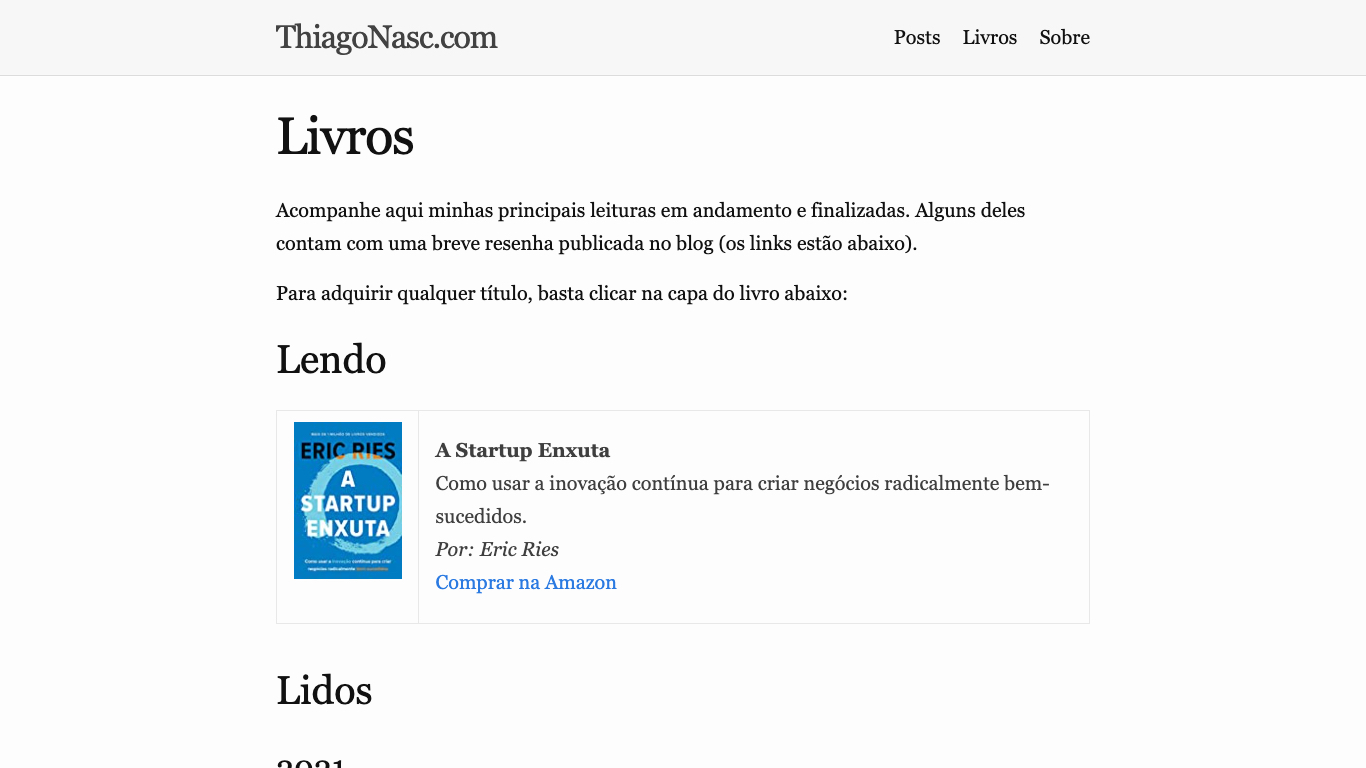
Task: Click the Lendo section heading
Action: pyautogui.click(x=331, y=360)
